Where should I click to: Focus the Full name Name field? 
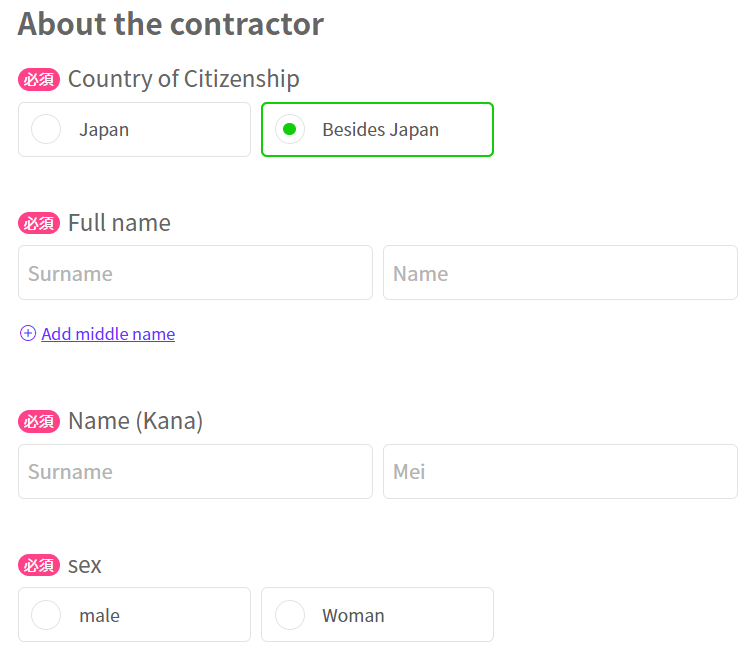[560, 273]
